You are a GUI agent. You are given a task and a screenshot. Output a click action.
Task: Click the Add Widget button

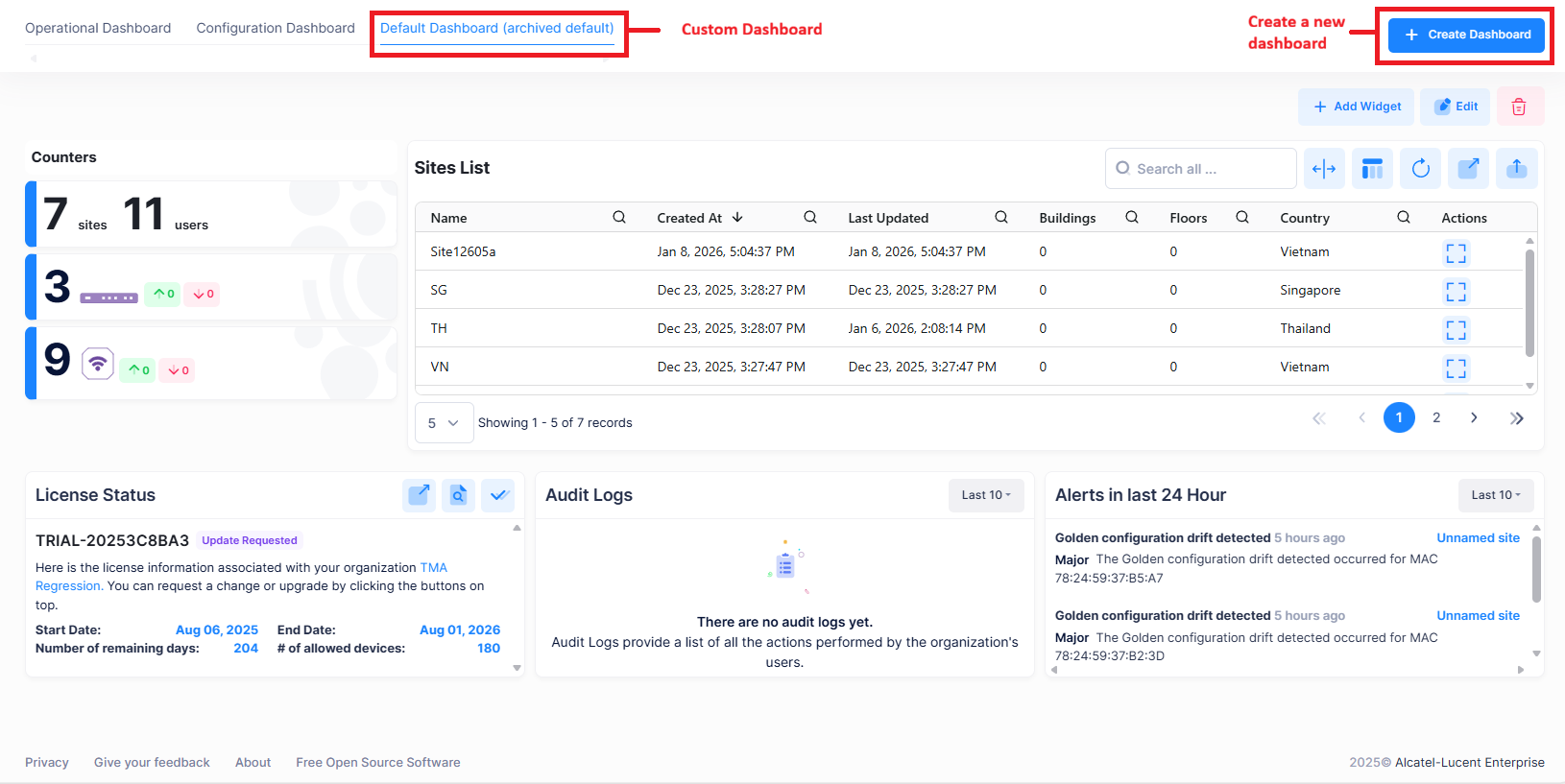[1357, 107]
